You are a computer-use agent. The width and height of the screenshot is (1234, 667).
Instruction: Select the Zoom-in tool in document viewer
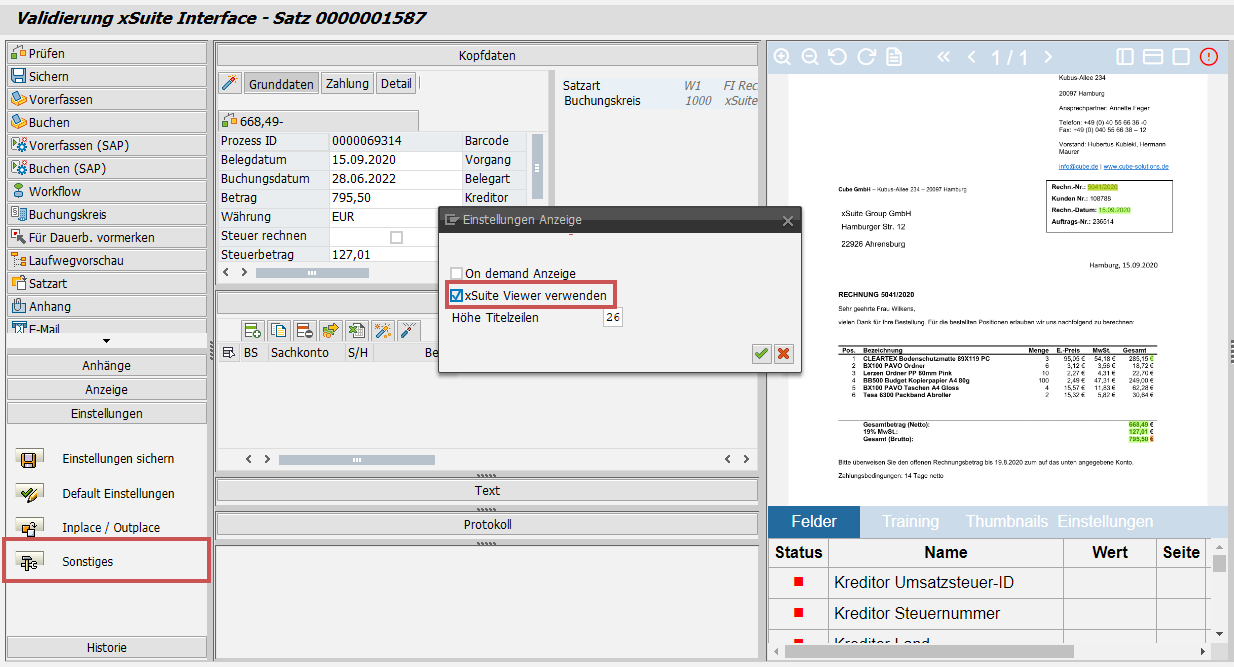click(784, 57)
